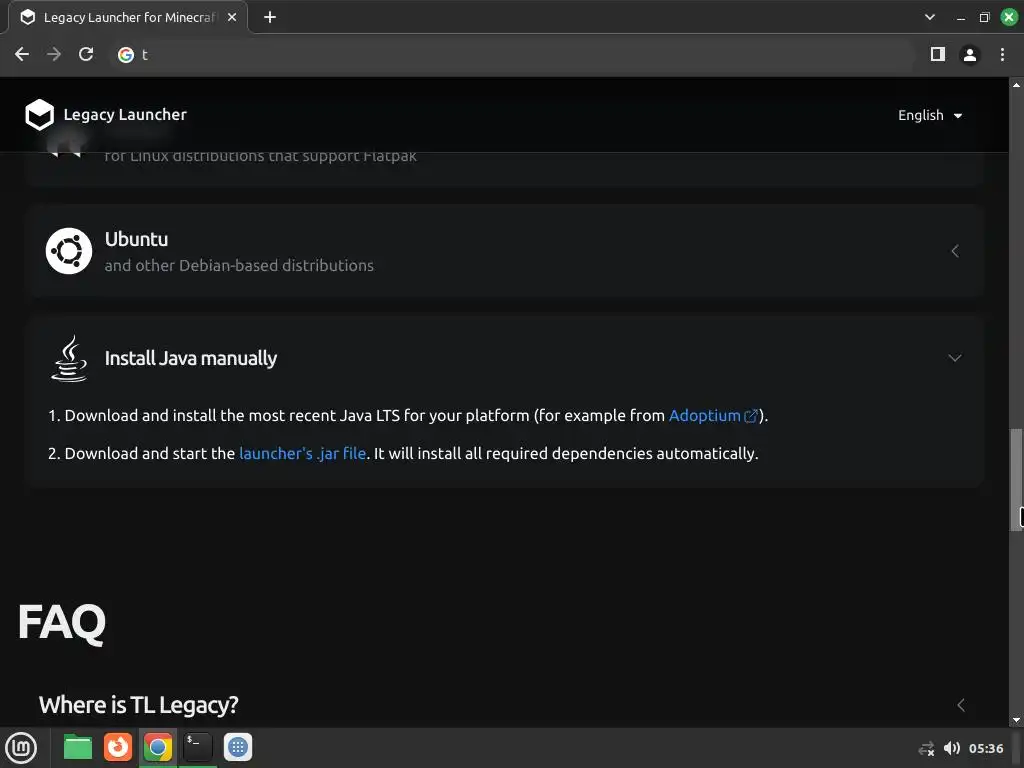Click the Debian-based distributions subtitle
The height and width of the screenshot is (768, 1024).
(x=239, y=265)
